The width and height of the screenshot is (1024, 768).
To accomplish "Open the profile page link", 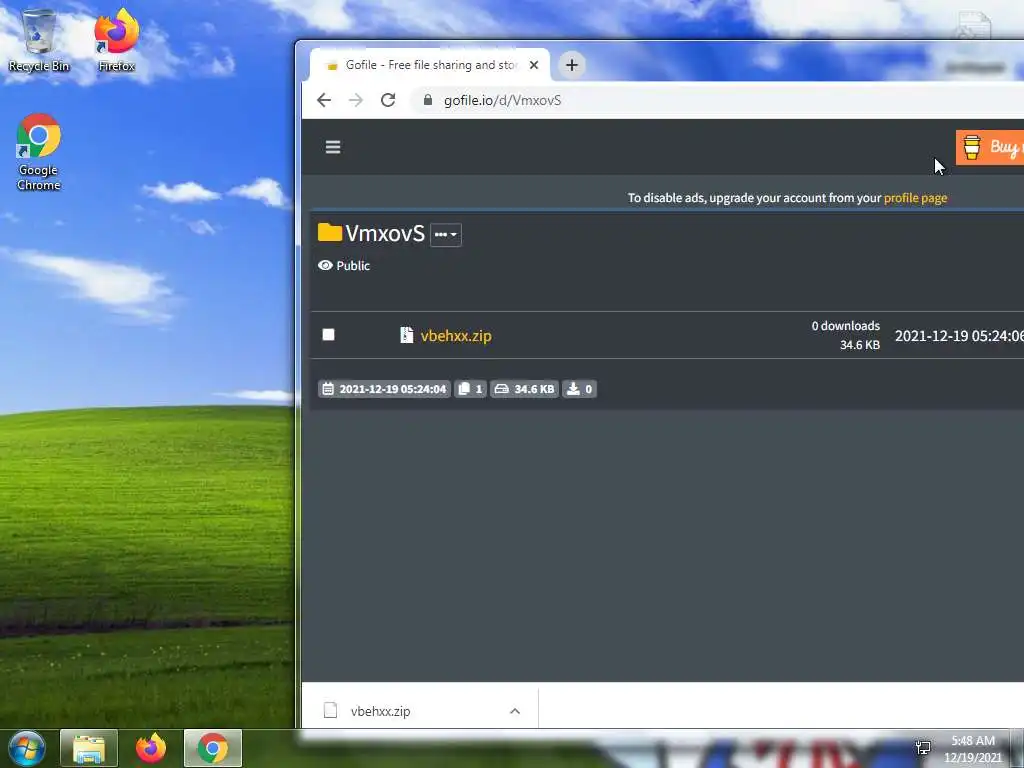I will click(x=915, y=198).
